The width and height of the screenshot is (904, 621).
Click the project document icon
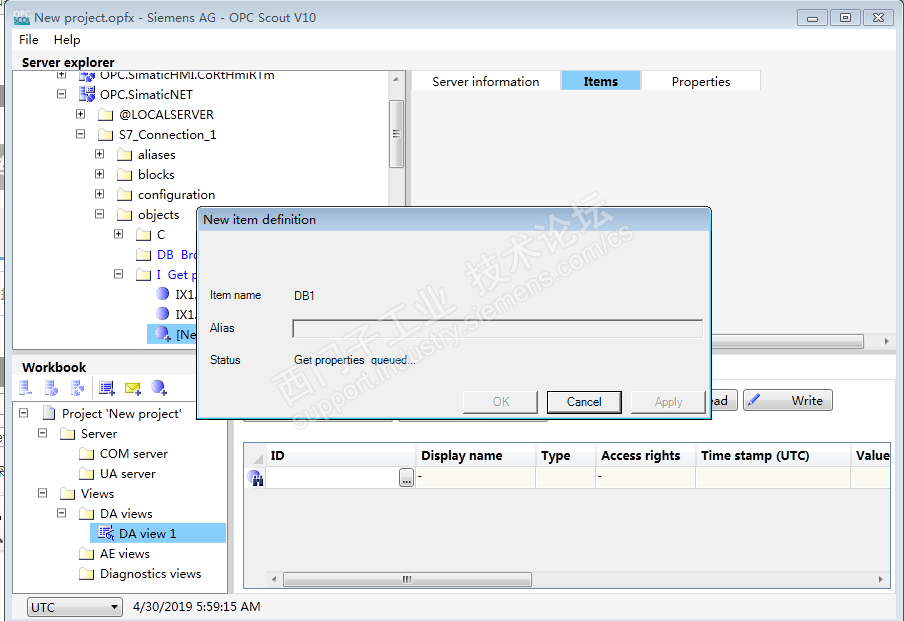point(50,413)
